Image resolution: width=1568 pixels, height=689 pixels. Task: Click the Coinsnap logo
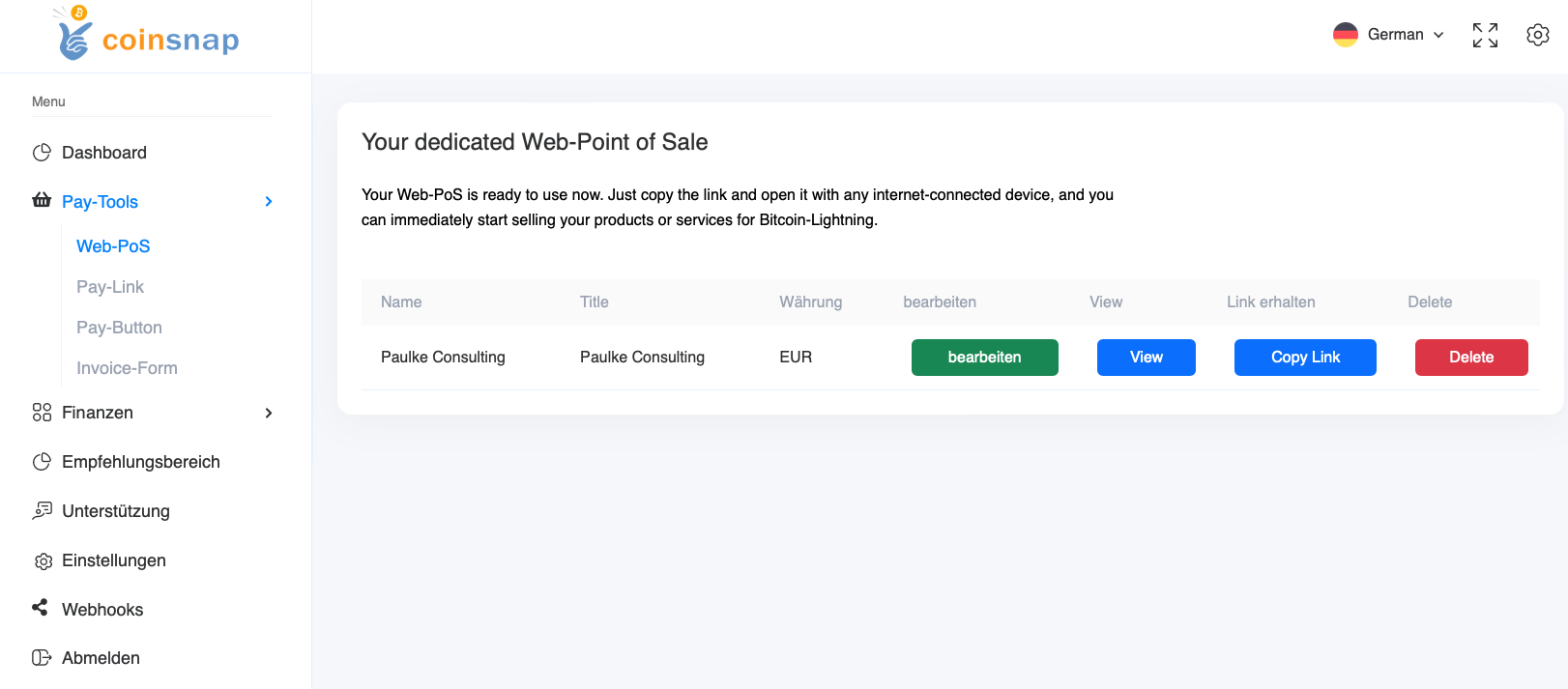point(149,36)
